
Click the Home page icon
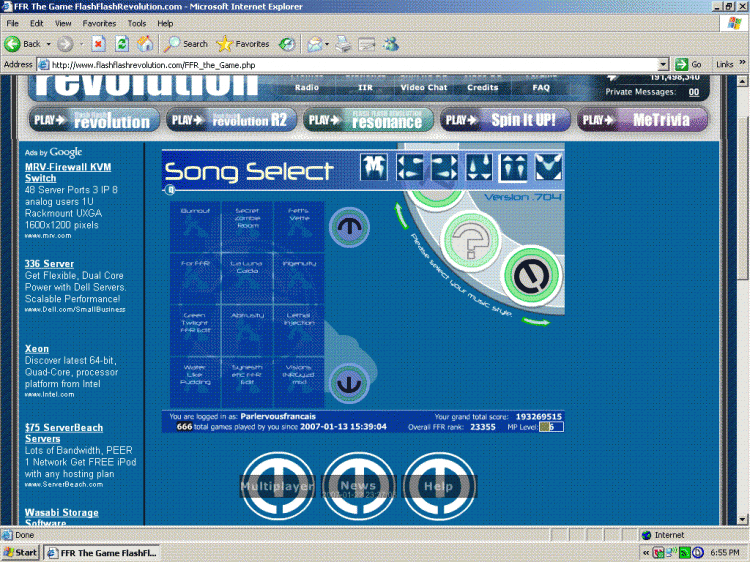145,44
